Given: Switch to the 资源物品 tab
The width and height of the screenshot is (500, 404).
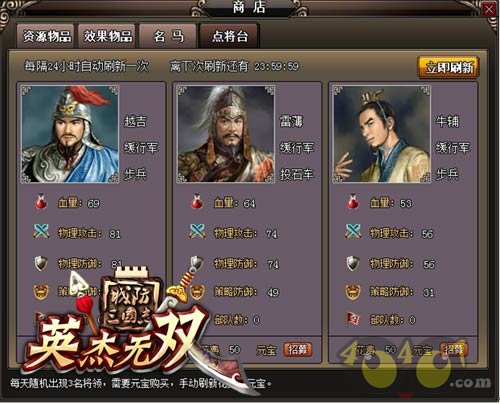Looking at the screenshot, I should click(x=45, y=36).
